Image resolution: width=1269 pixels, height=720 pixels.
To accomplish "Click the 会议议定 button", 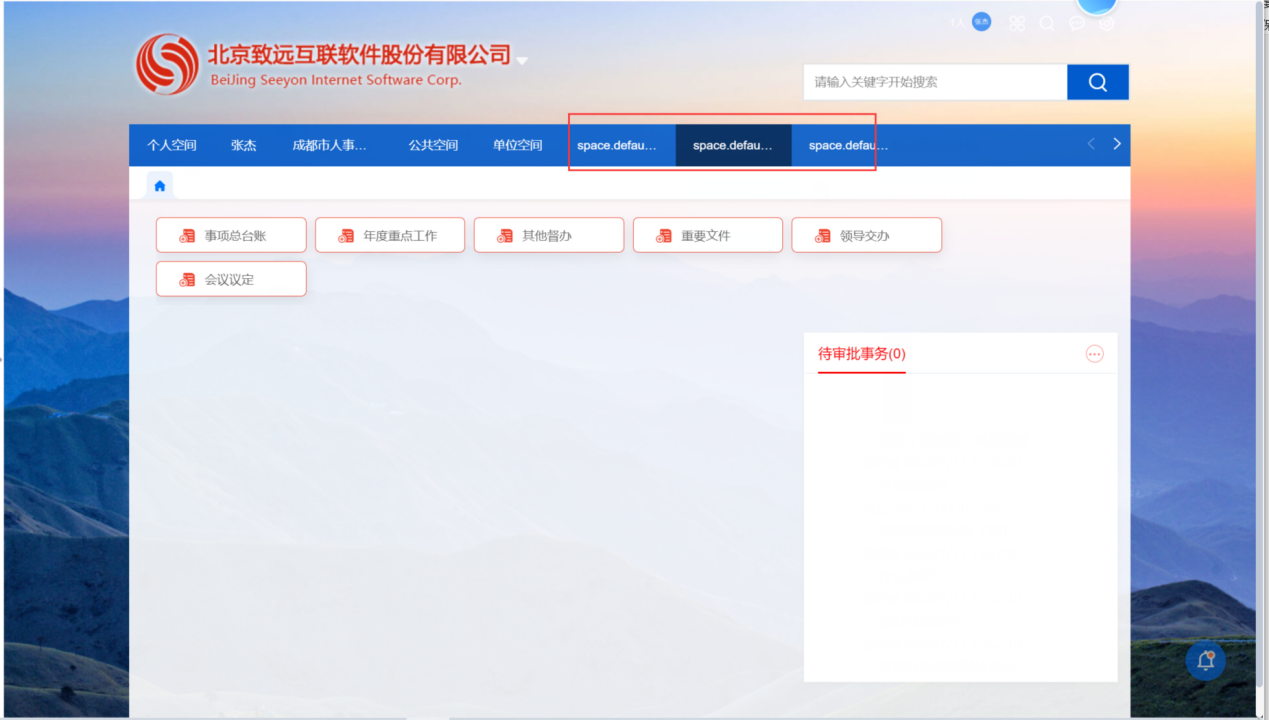I will (231, 280).
